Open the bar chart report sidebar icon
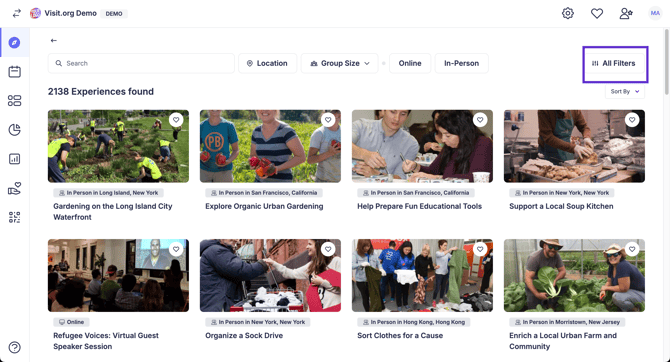 [15, 159]
